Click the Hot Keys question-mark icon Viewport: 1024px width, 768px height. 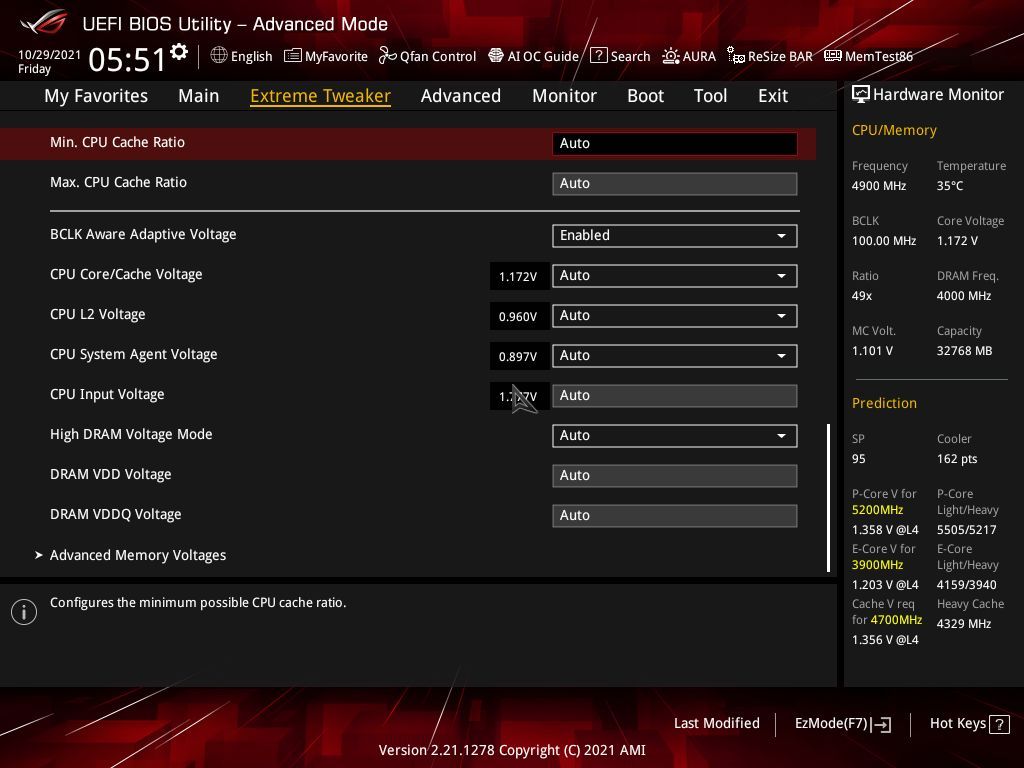[999, 724]
